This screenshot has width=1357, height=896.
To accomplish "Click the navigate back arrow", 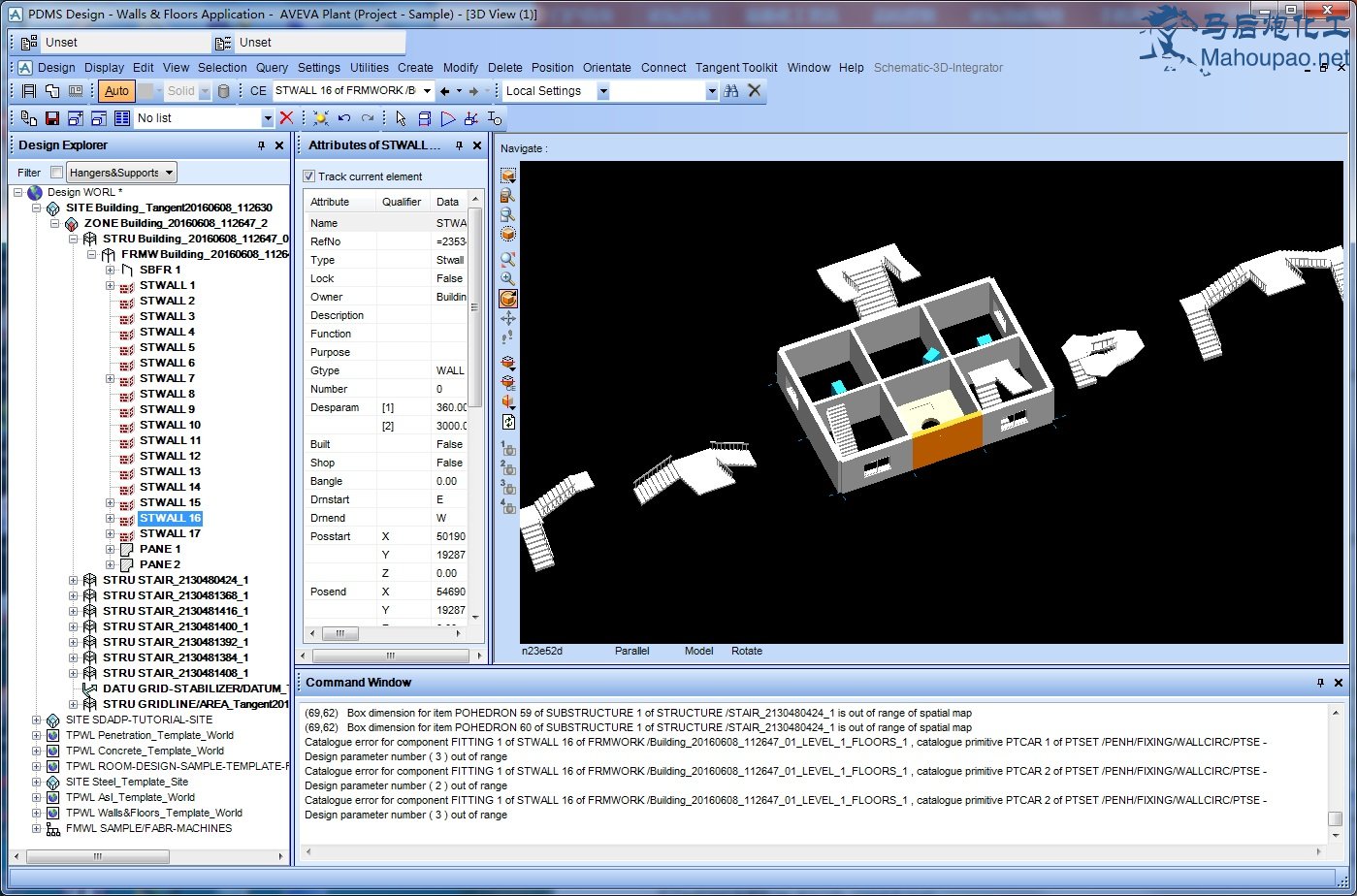I will [445, 91].
